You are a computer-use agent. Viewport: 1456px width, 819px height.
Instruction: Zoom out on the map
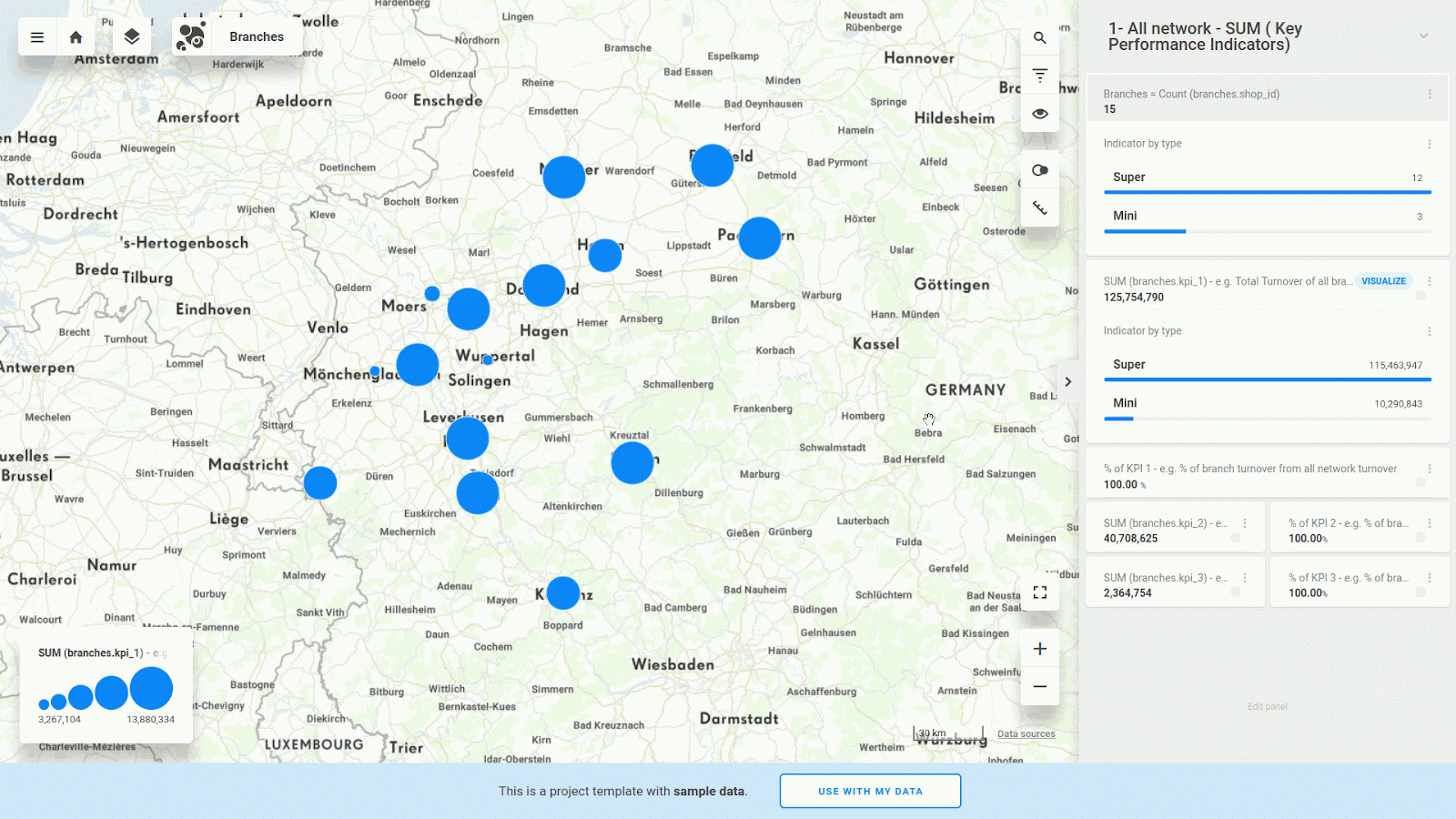click(x=1040, y=686)
